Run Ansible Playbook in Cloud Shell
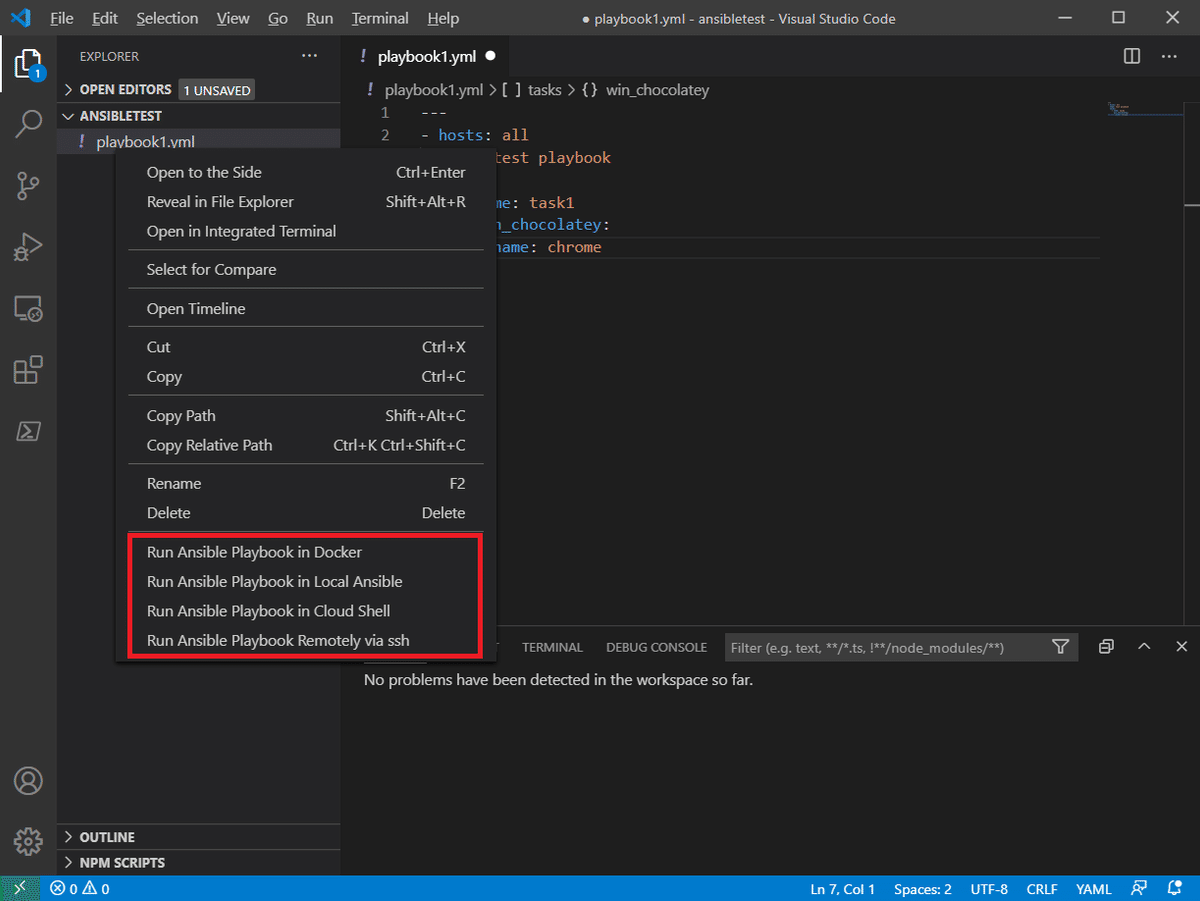This screenshot has width=1200, height=901. pyautogui.click(x=306, y=610)
